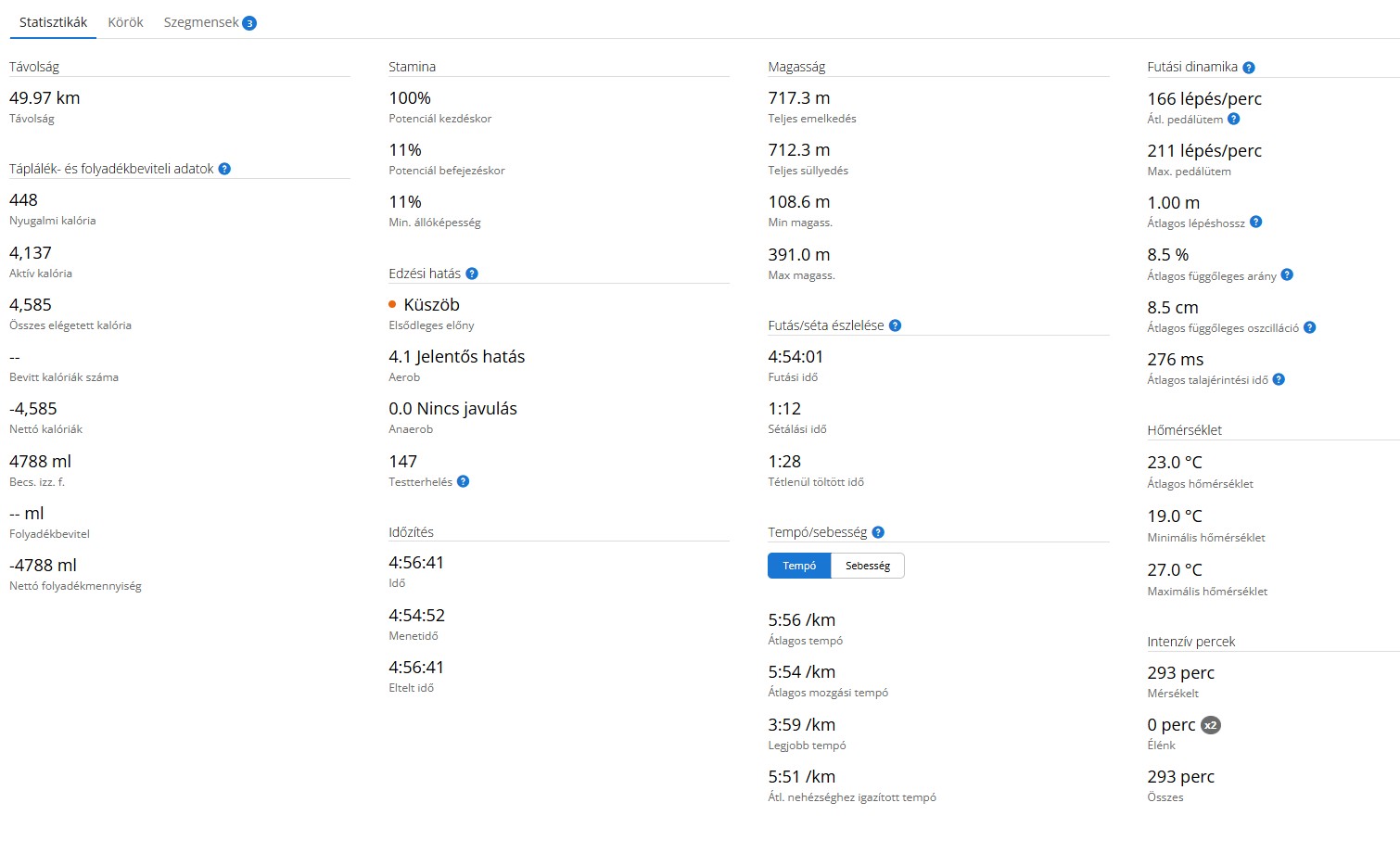Open help for Táplálék- és folyadékbeviteli adatok
Image resolution: width=1400 pixels, height=841 pixels.
coord(224,169)
